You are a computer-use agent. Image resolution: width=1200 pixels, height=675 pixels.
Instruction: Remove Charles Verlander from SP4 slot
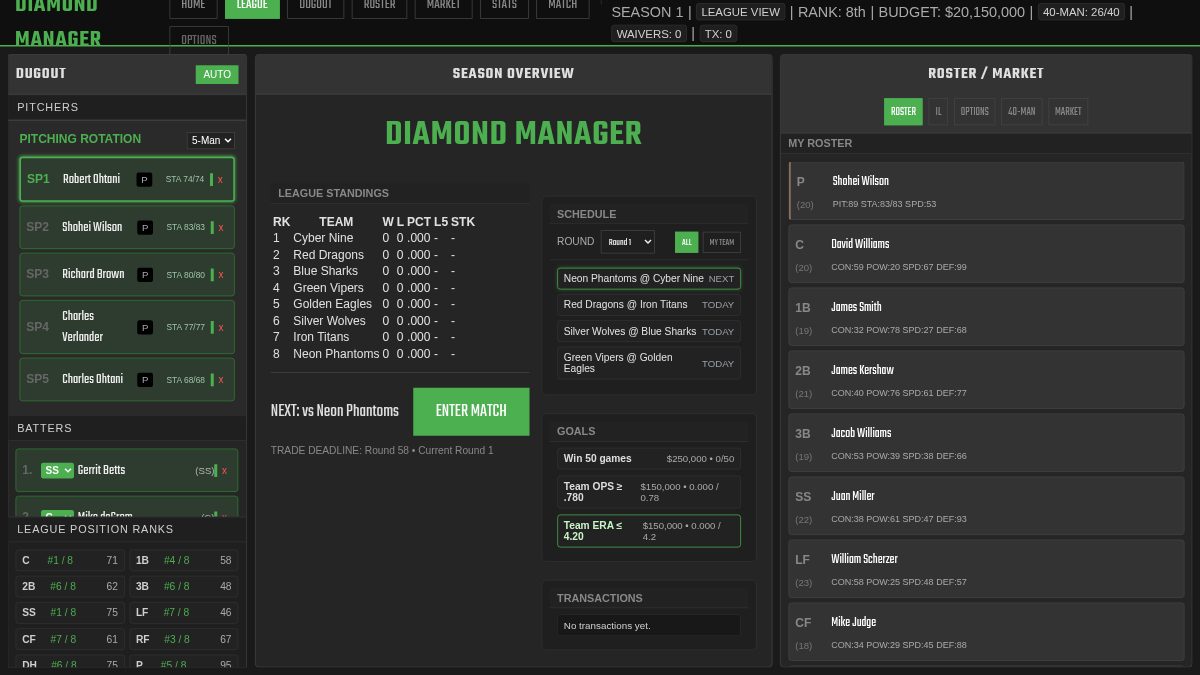220,328
